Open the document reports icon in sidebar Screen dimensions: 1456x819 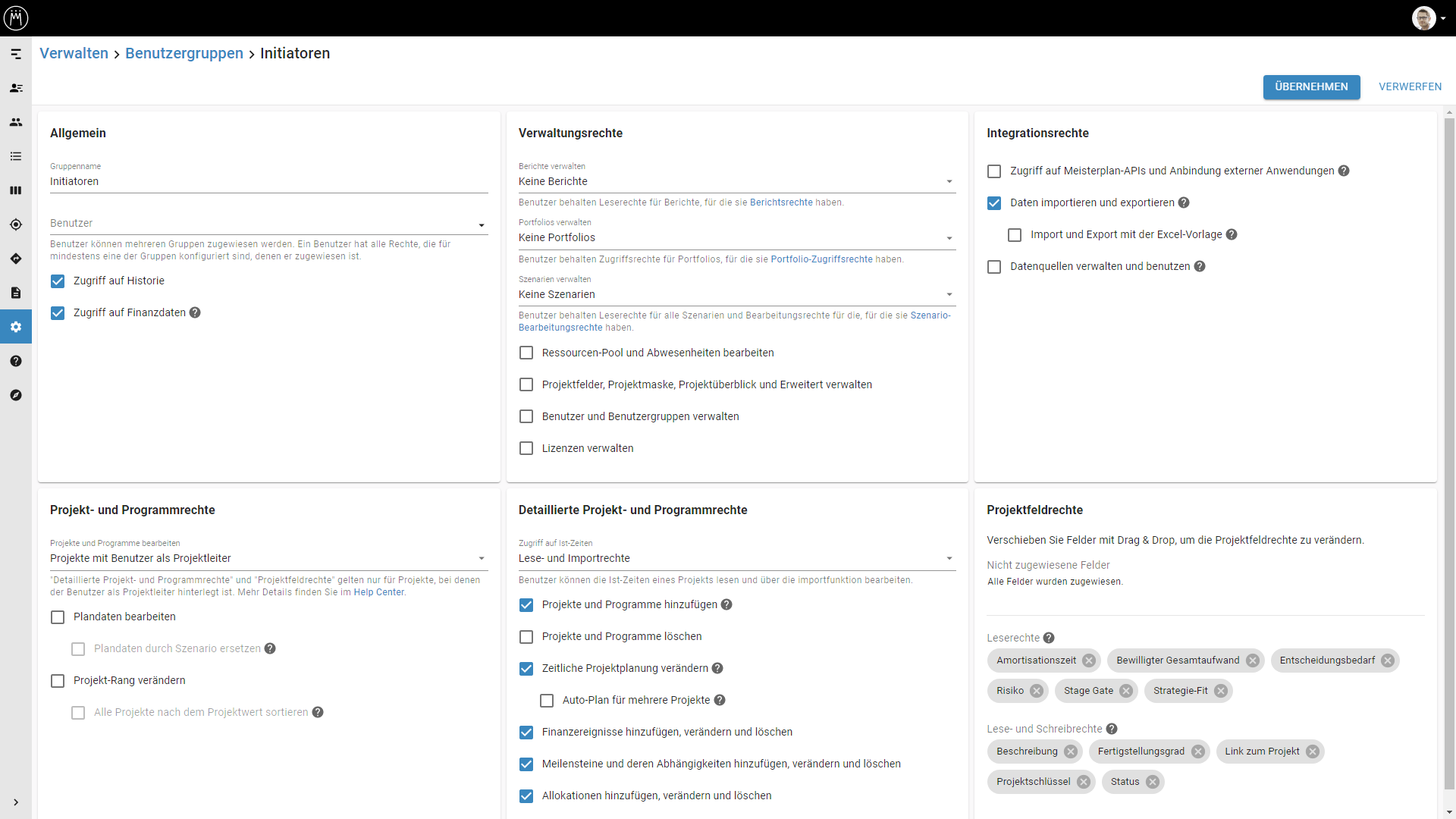[x=16, y=293]
